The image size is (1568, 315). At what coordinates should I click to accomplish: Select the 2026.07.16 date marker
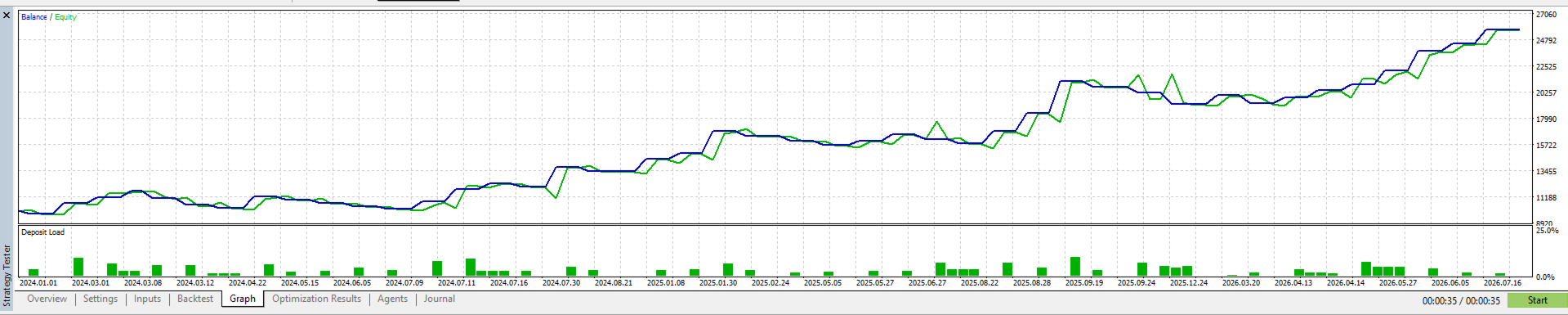1502,283
